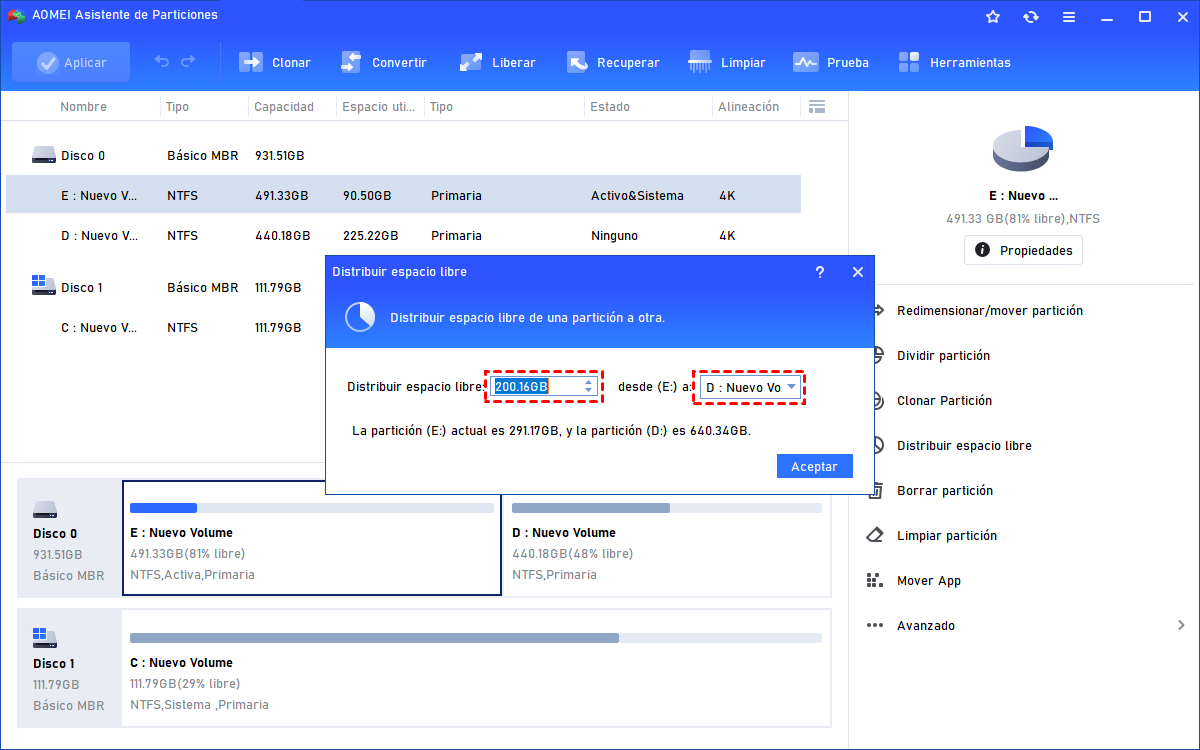Click the refresh icon in the title bar
The image size is (1200, 750).
click(x=1031, y=15)
